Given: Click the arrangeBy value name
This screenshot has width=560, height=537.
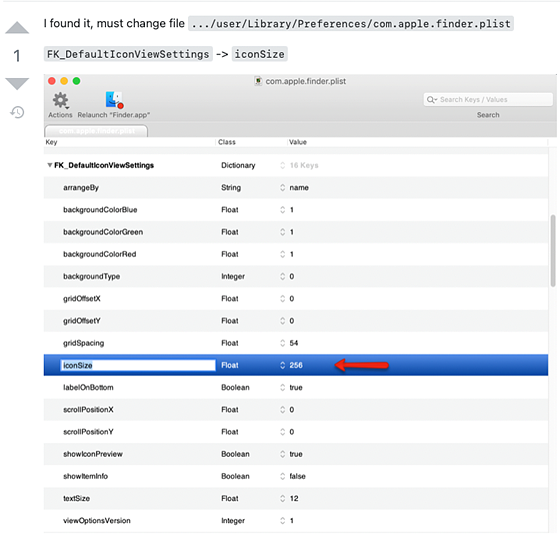Looking at the screenshot, I should tap(299, 187).
